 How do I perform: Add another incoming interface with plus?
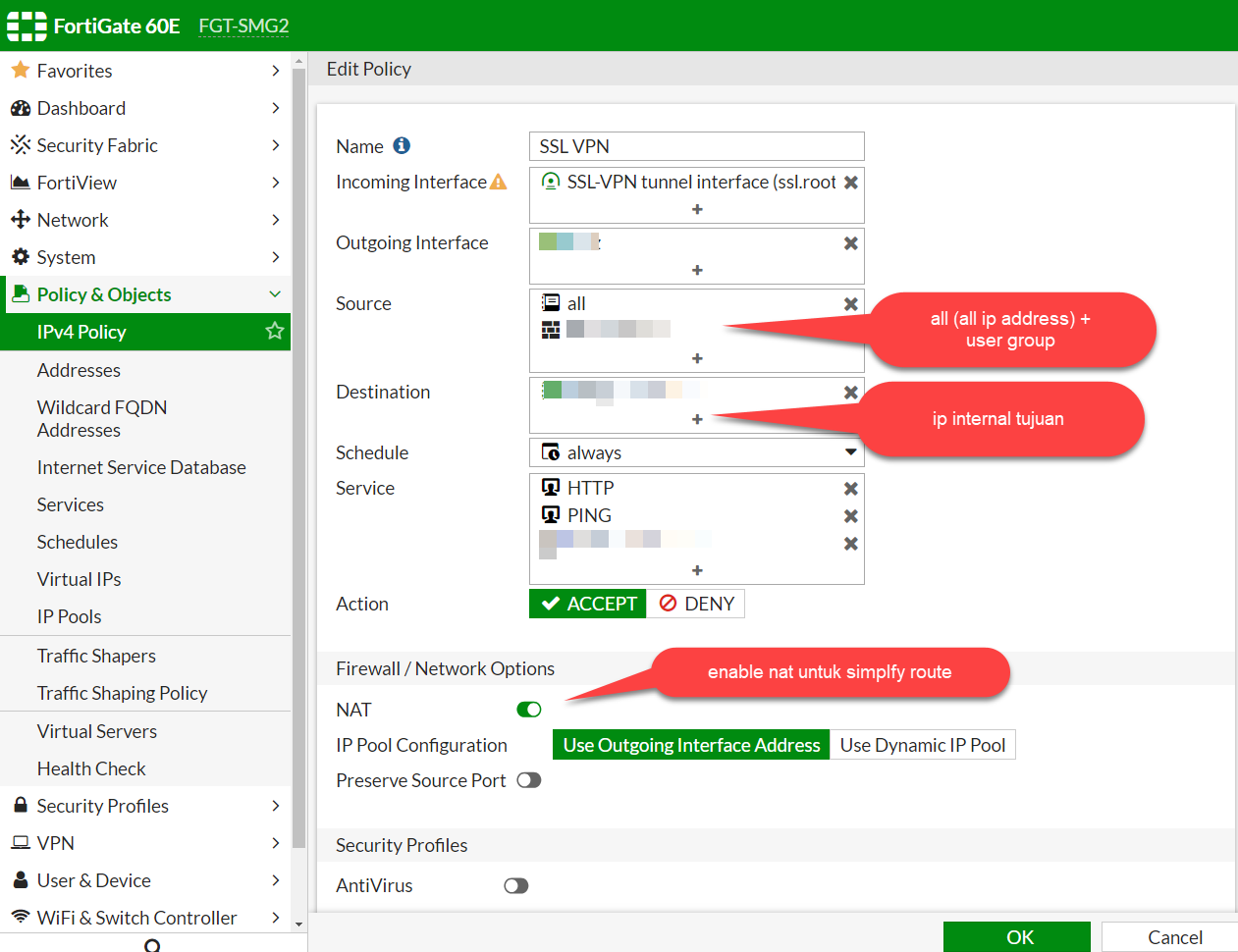[697, 209]
